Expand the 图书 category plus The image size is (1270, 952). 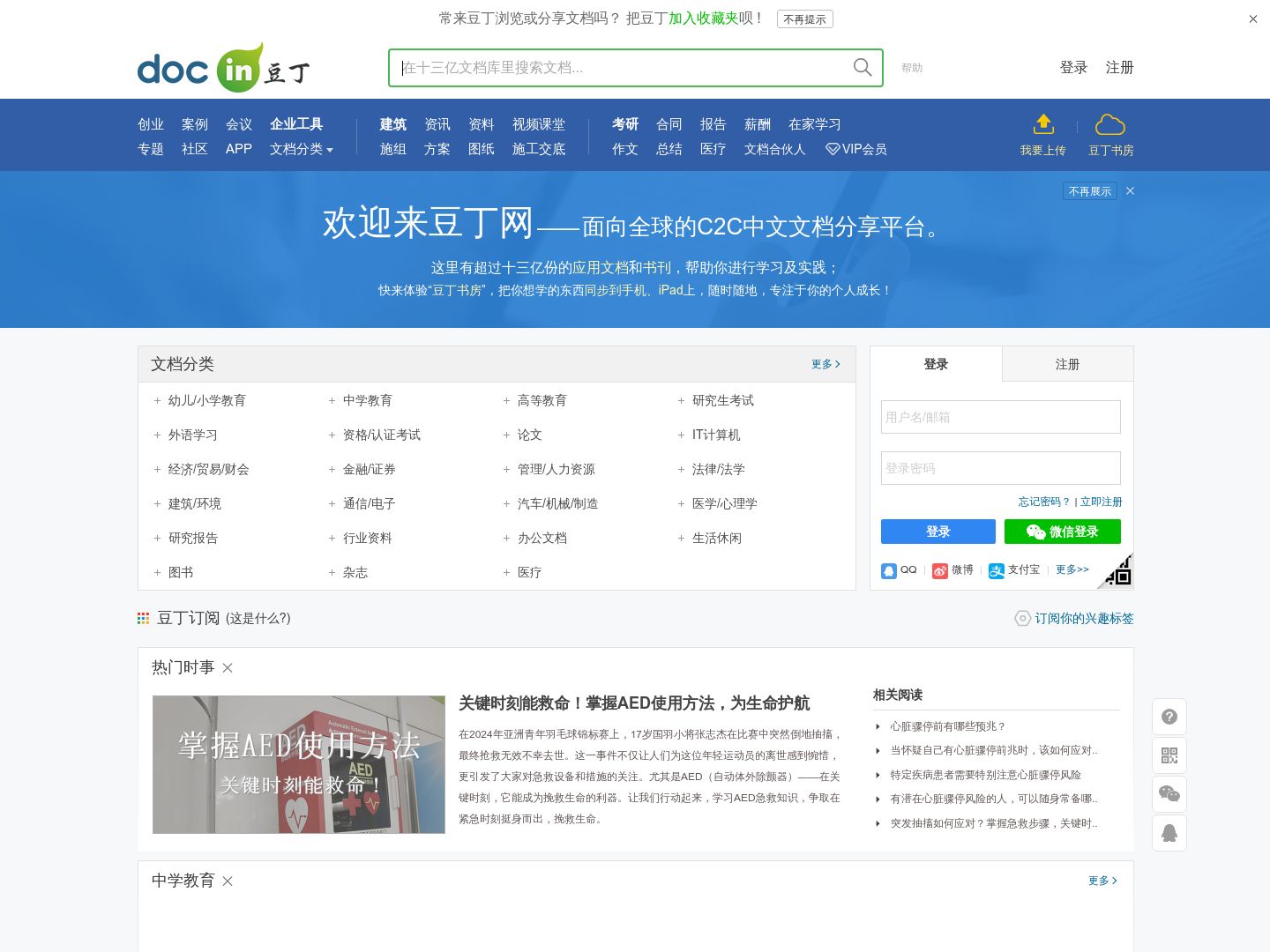[x=158, y=573]
